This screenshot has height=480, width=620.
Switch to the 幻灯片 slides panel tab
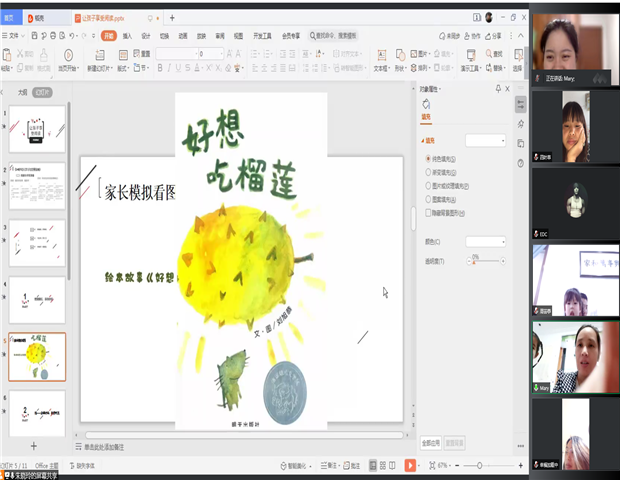42,91
